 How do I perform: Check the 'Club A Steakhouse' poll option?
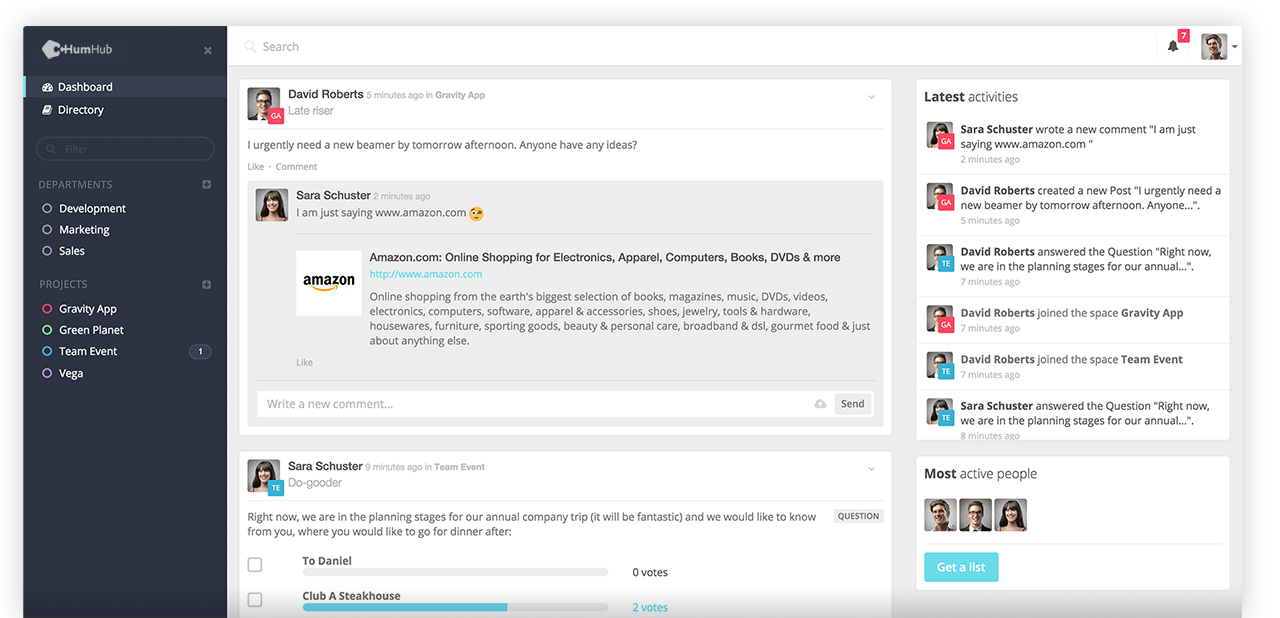click(x=255, y=600)
